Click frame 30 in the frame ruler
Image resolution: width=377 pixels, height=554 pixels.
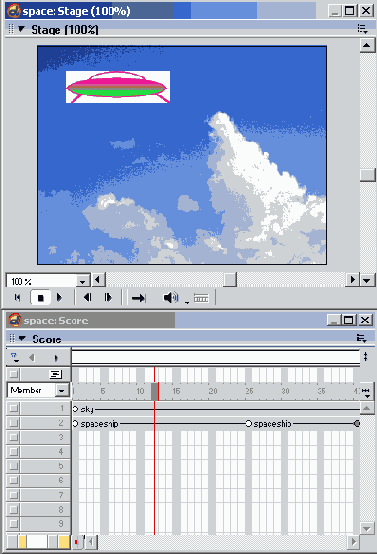point(285,391)
